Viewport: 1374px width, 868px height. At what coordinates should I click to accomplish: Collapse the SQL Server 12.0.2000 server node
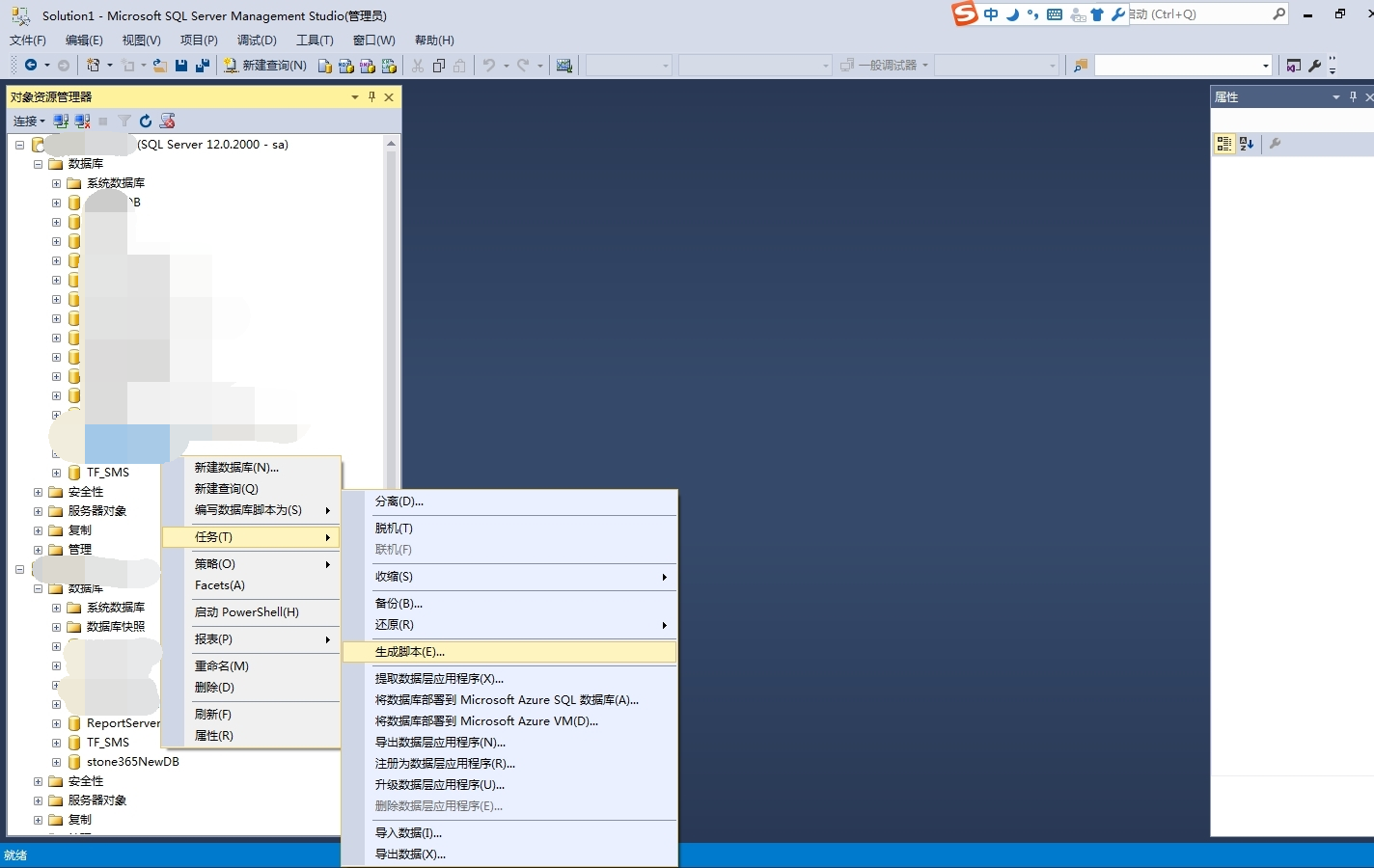tap(19, 145)
